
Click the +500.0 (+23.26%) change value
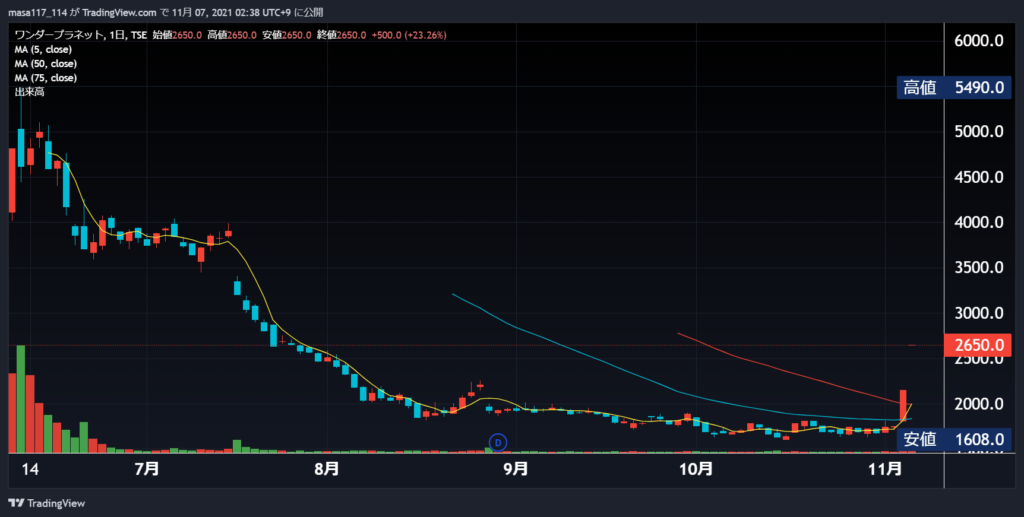coord(409,35)
